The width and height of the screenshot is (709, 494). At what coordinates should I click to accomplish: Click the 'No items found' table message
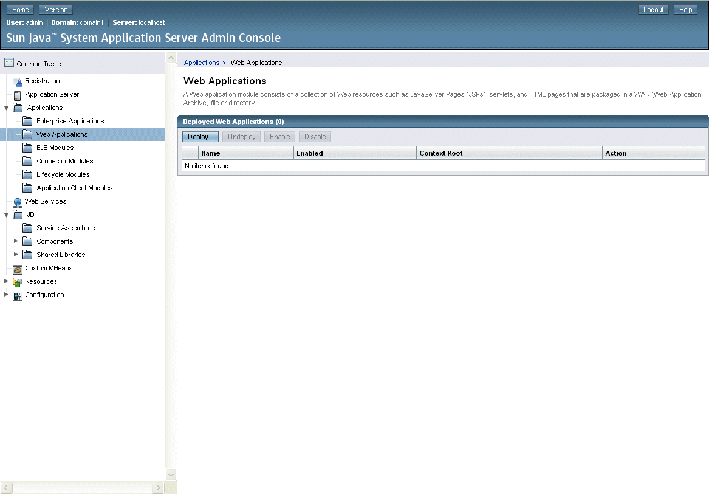(206, 166)
